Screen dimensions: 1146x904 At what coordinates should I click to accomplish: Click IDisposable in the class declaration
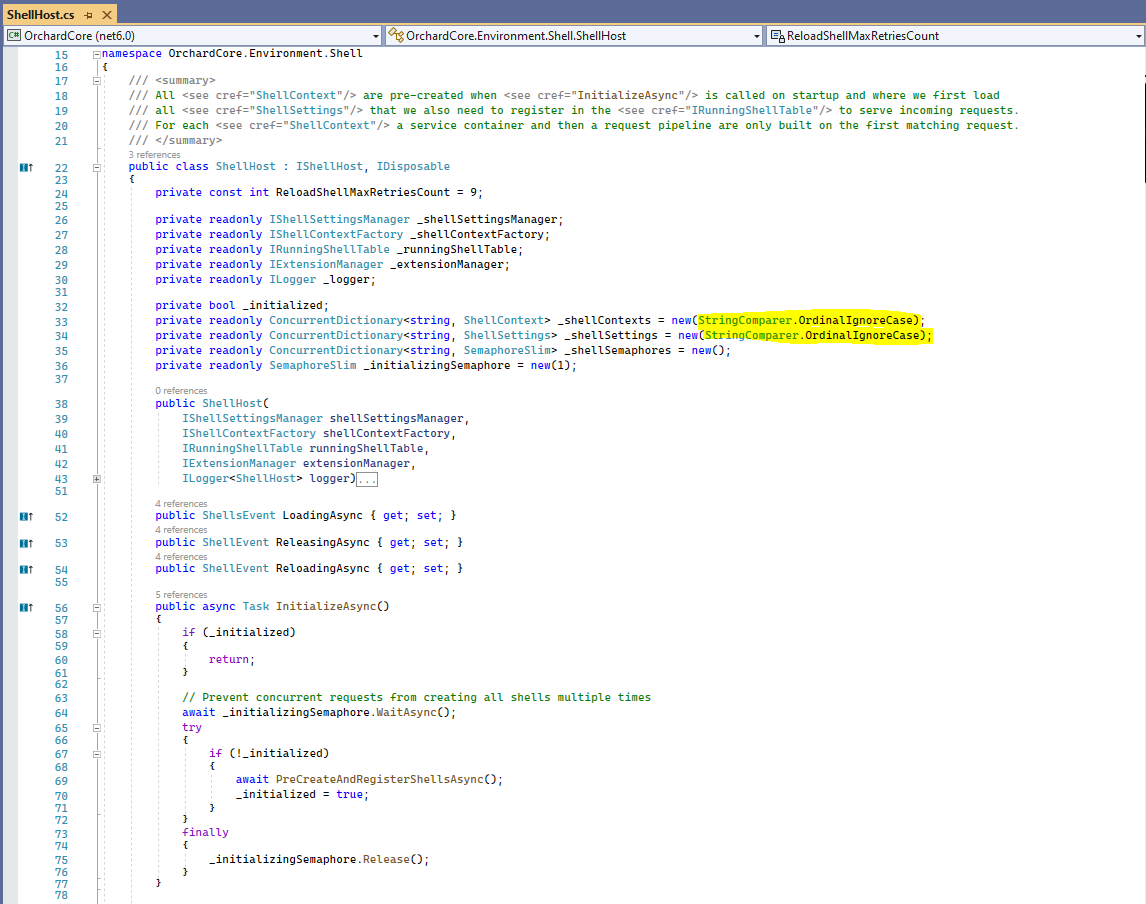point(413,167)
